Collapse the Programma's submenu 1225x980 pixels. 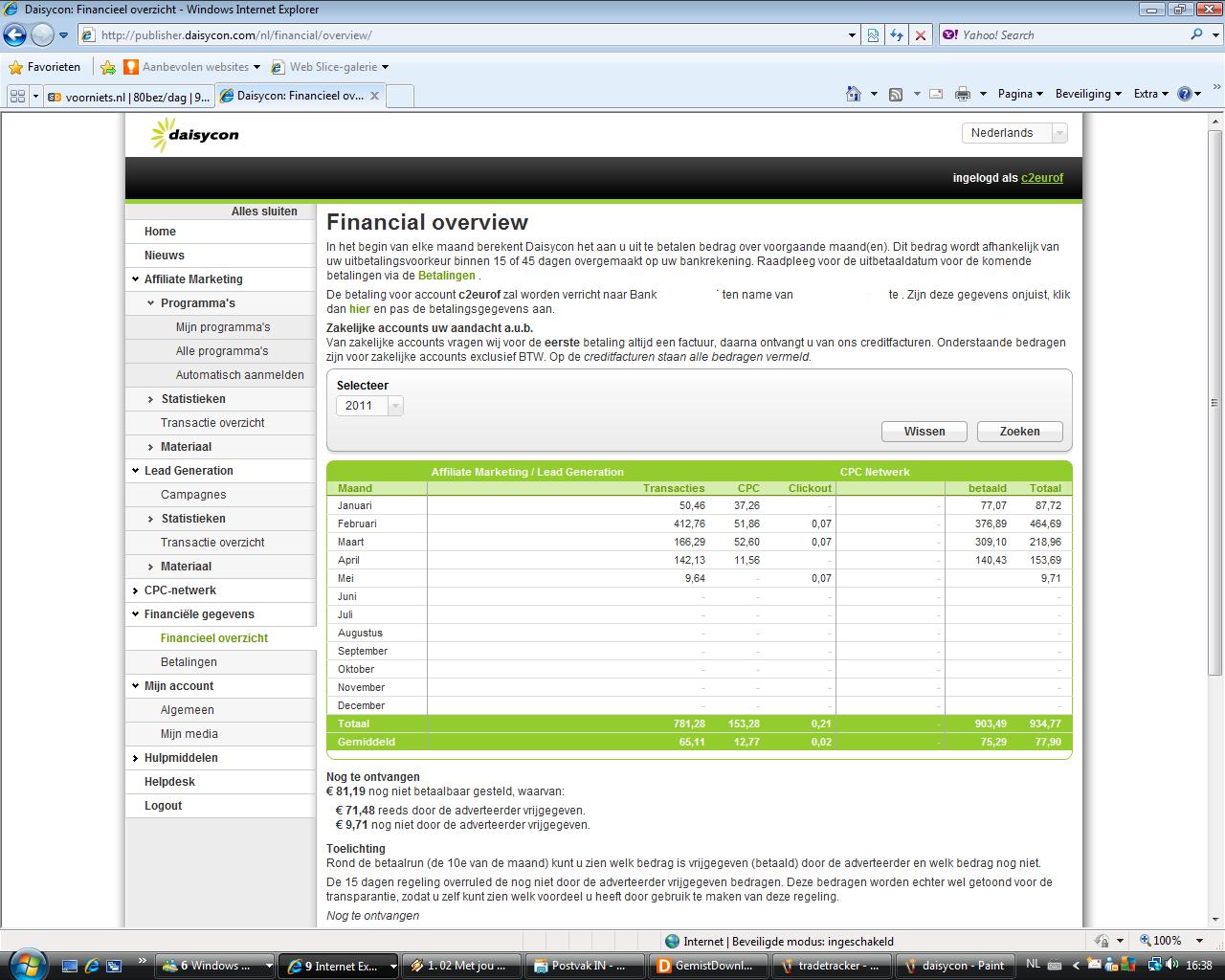(151, 303)
